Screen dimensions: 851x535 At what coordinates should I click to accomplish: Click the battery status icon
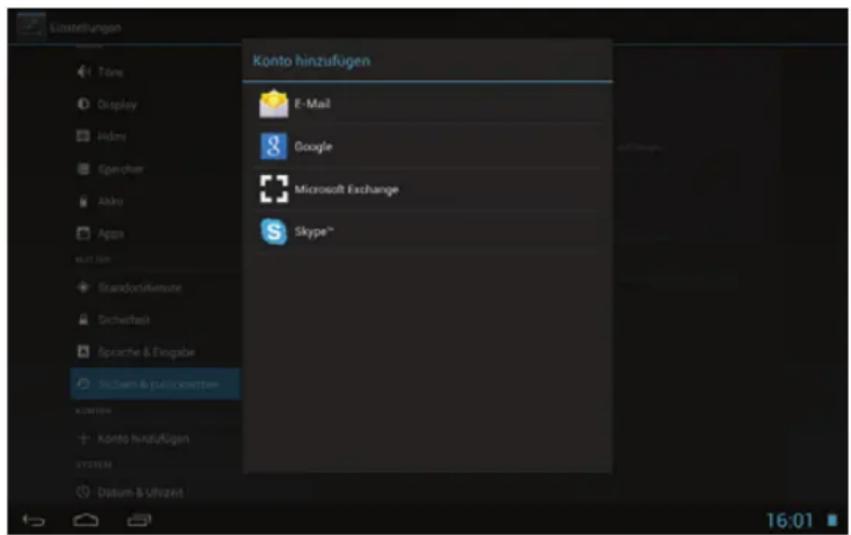pyautogui.click(x=831, y=520)
